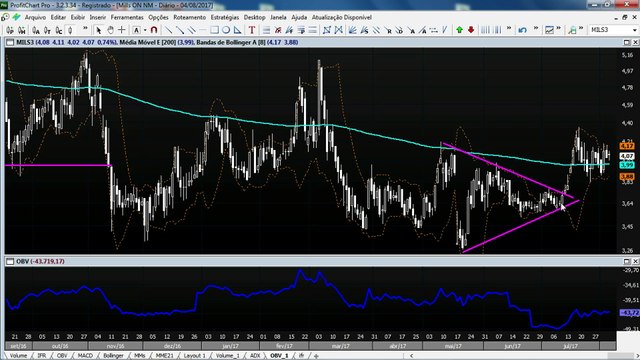Screen dimensions: 640x360
Task: Switch to the Volume tab
Action: (x=18, y=356)
